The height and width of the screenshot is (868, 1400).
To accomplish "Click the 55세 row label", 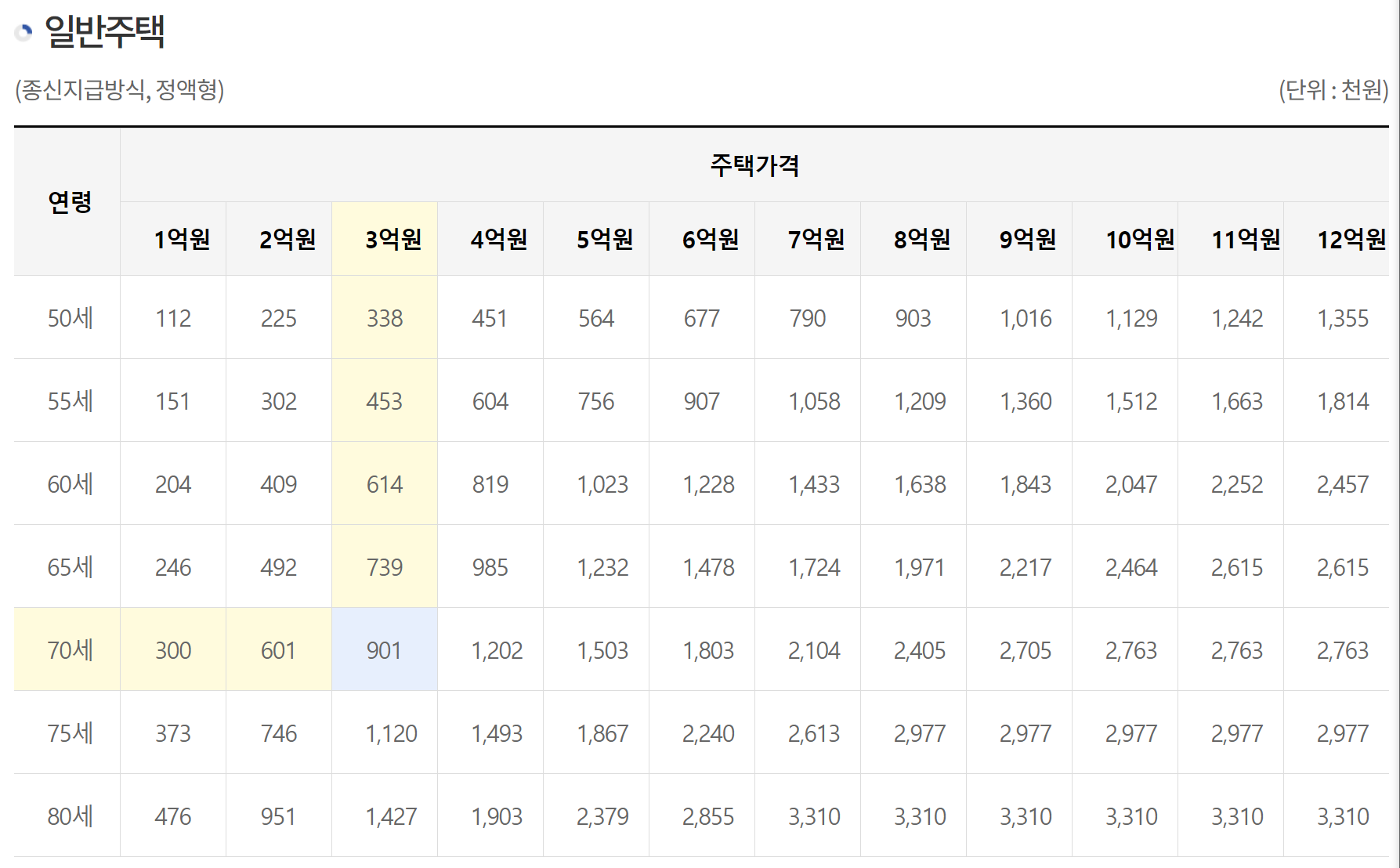I will (x=67, y=400).
